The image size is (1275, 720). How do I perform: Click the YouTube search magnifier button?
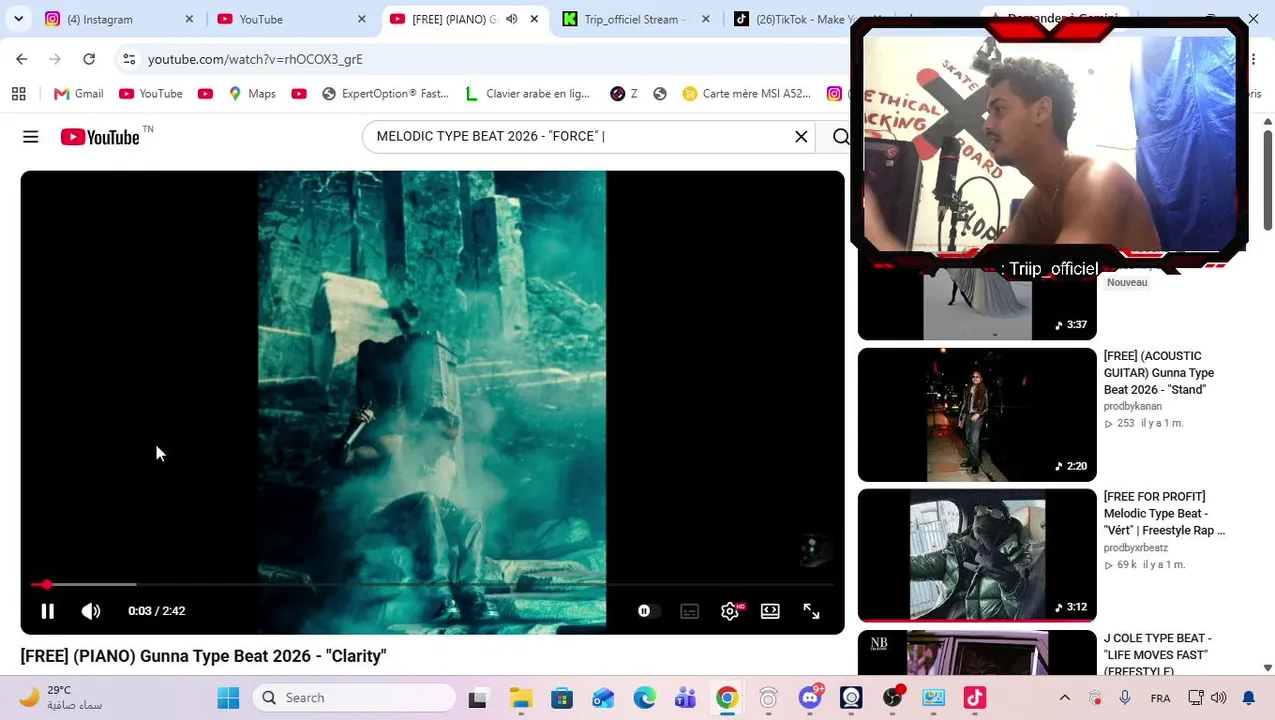coord(840,136)
